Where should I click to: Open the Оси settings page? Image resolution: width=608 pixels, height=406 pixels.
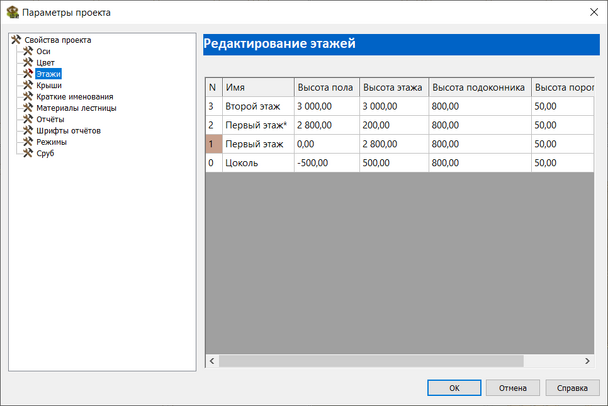point(43,51)
